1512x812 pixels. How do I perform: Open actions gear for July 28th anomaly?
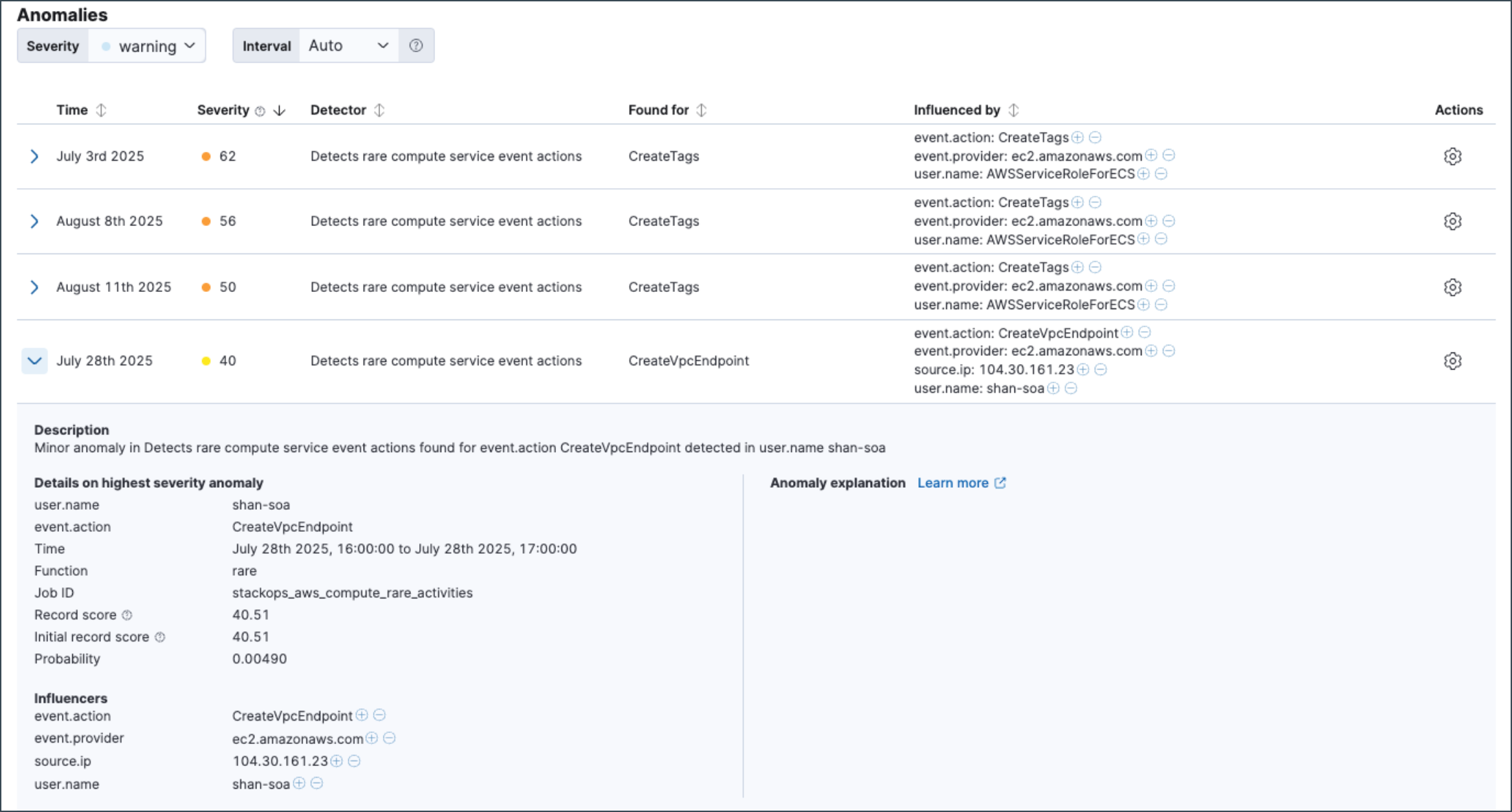click(1452, 361)
